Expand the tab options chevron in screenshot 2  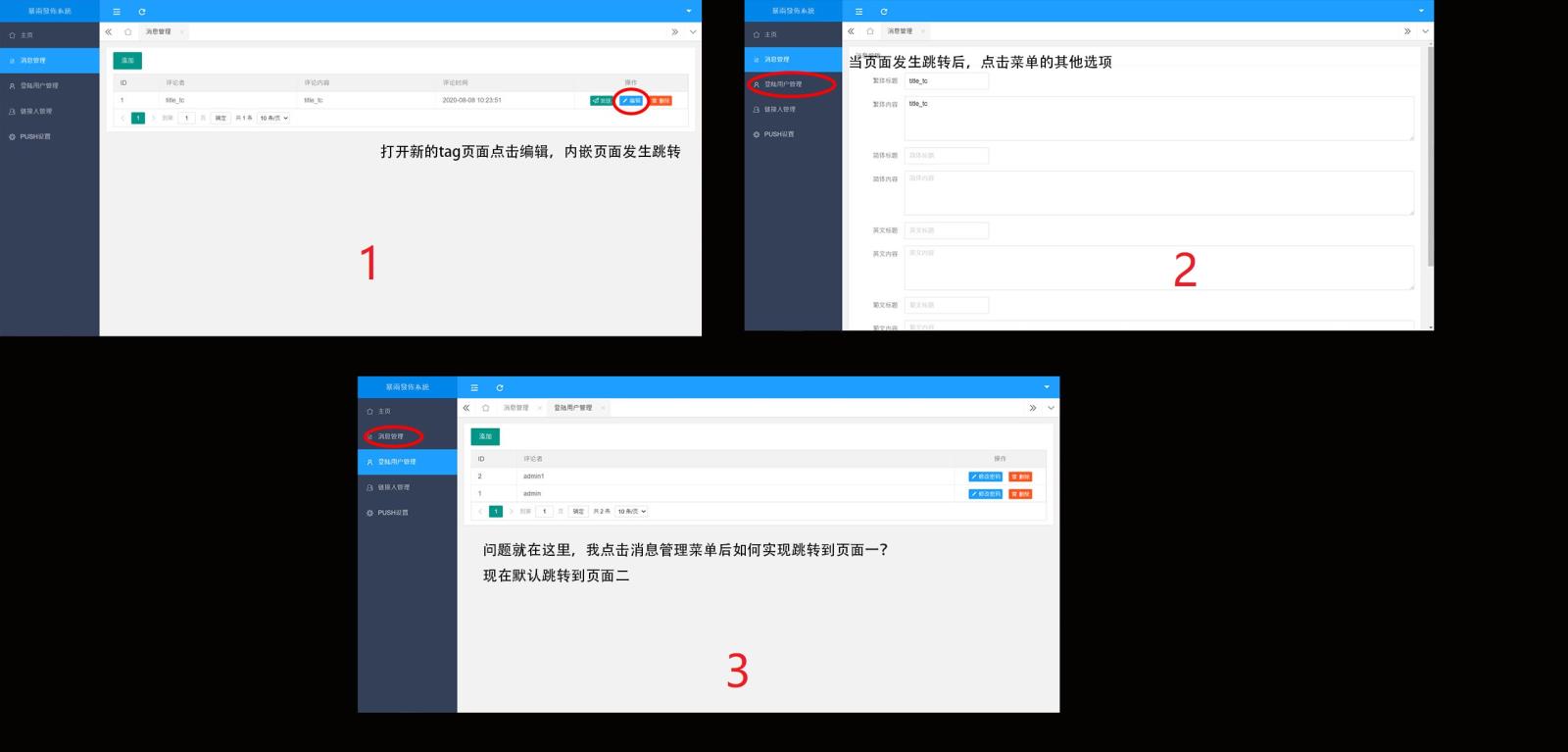pos(1425,31)
